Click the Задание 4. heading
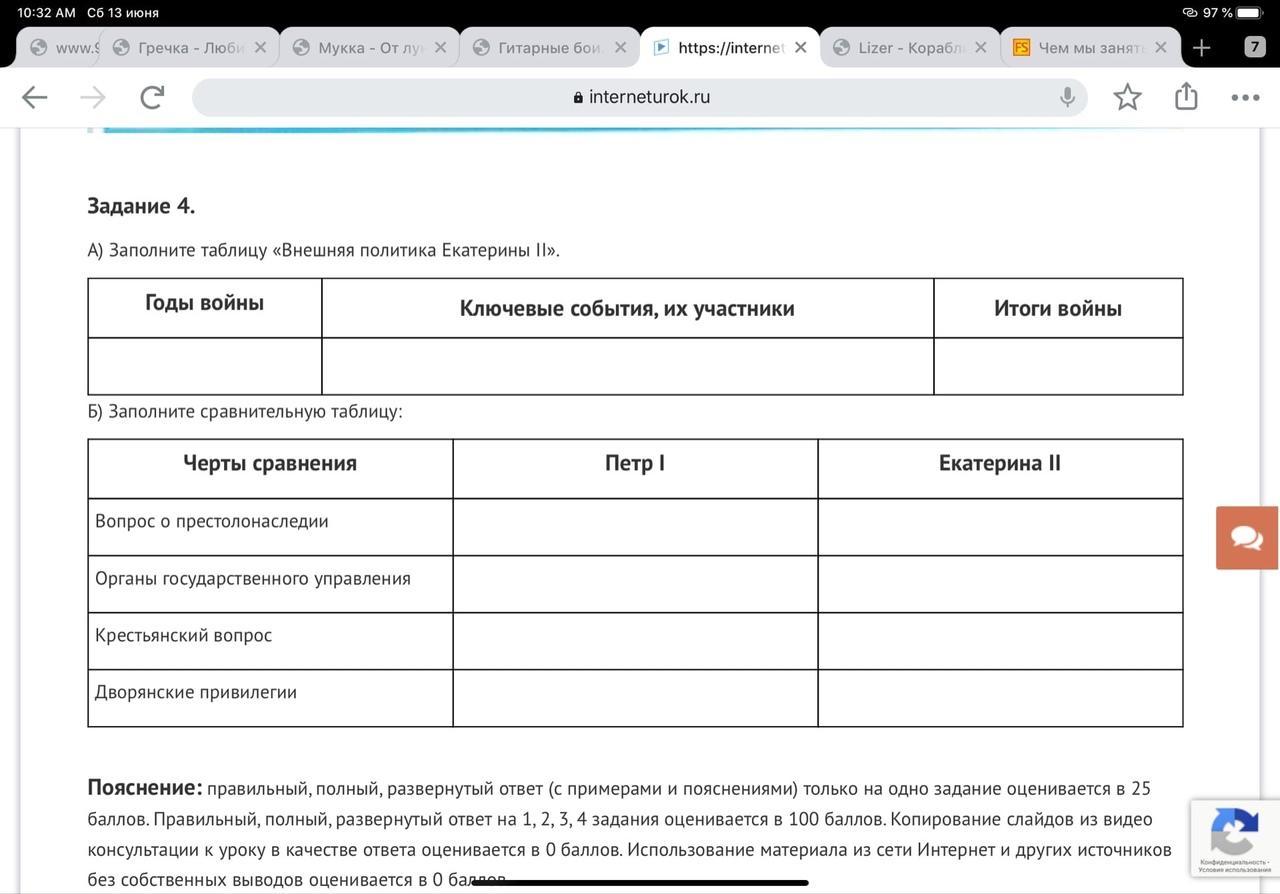This screenshot has height=894, width=1280. click(141, 206)
